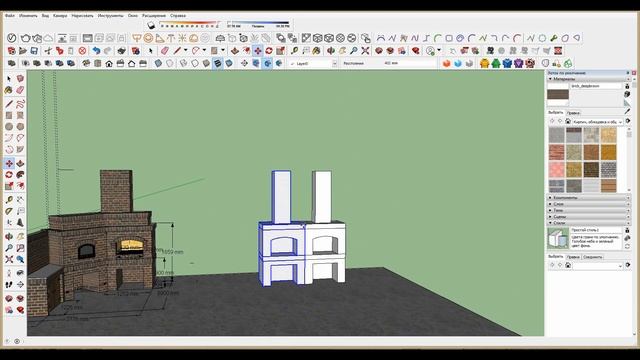Click the Create Material icon in Materials
640x360 pixels.
[627, 94]
